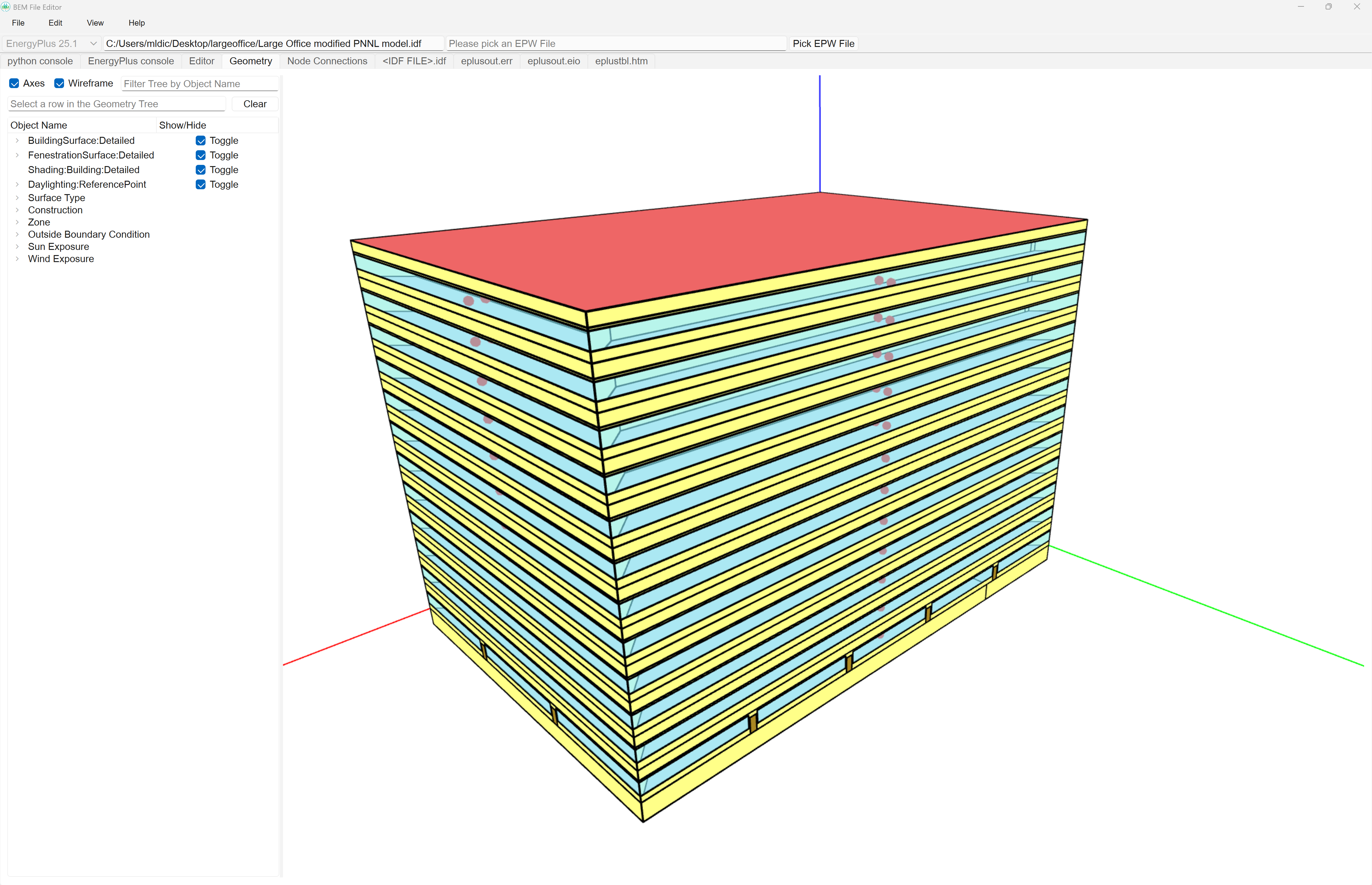This screenshot has width=1372, height=885.
Task: Restore down the application window
Action: pyautogui.click(x=1328, y=7)
